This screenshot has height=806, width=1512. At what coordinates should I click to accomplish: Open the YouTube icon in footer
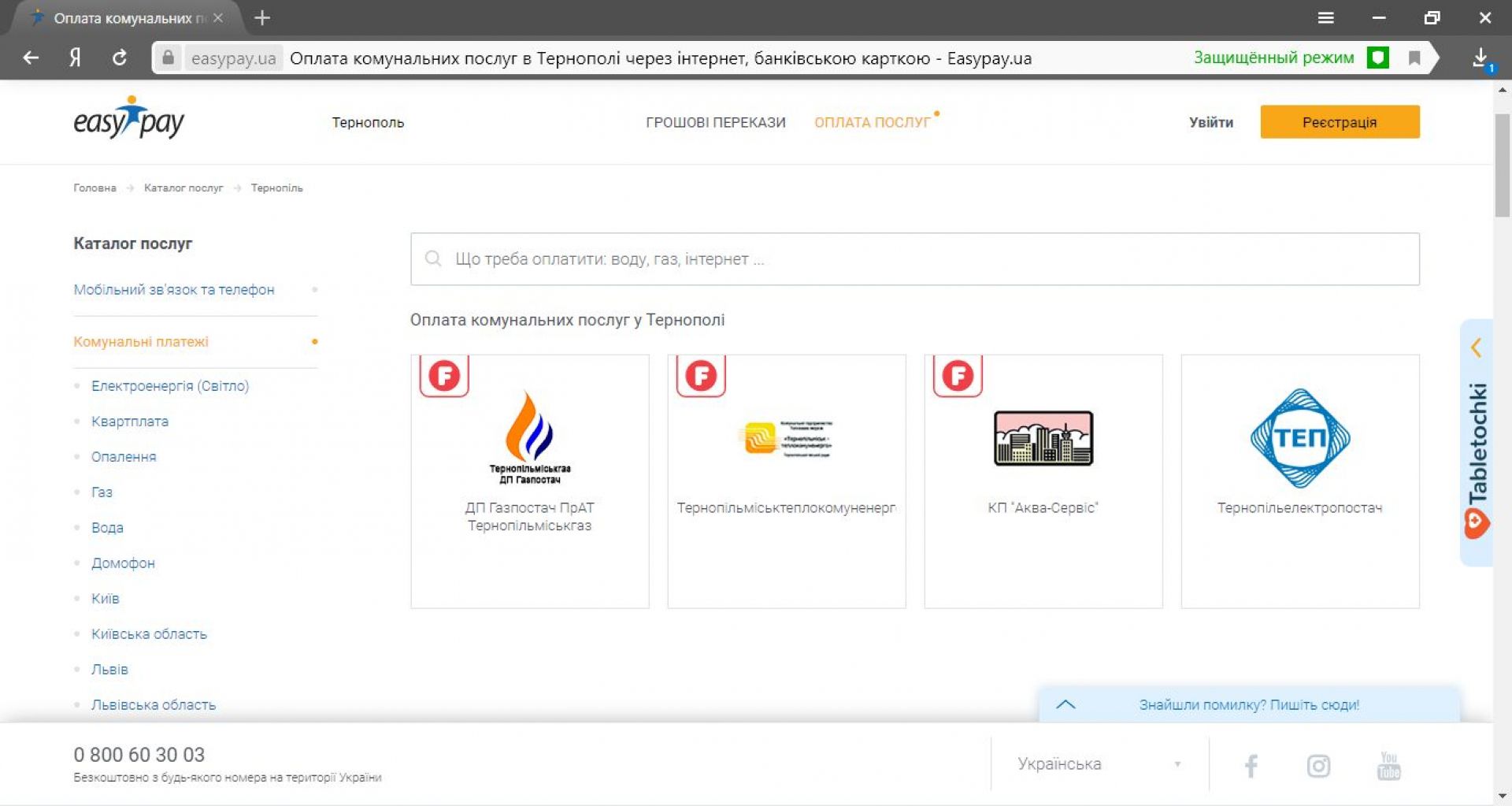coord(1388,765)
